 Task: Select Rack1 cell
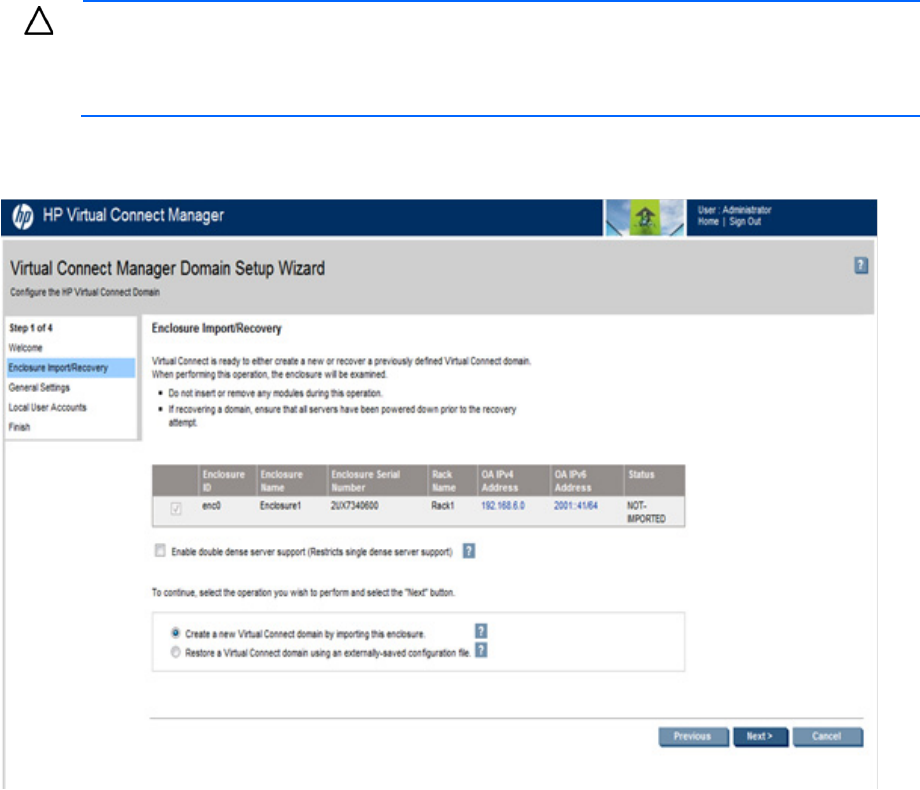point(443,505)
